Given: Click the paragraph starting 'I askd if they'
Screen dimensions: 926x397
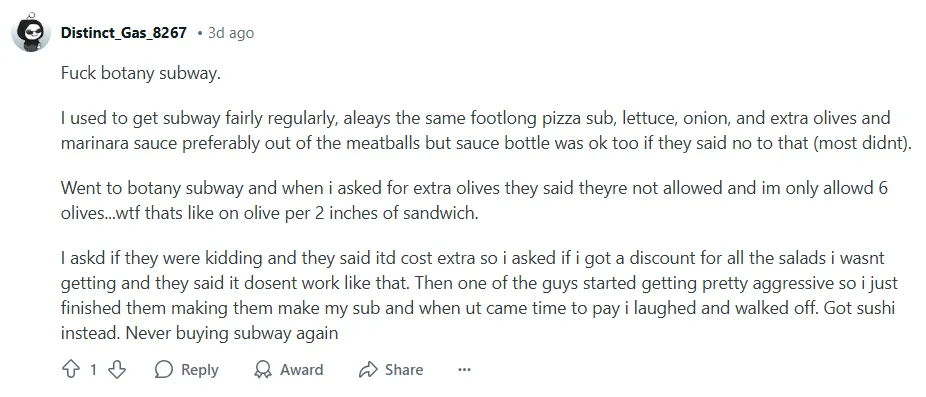Looking at the screenshot, I should (480, 295).
